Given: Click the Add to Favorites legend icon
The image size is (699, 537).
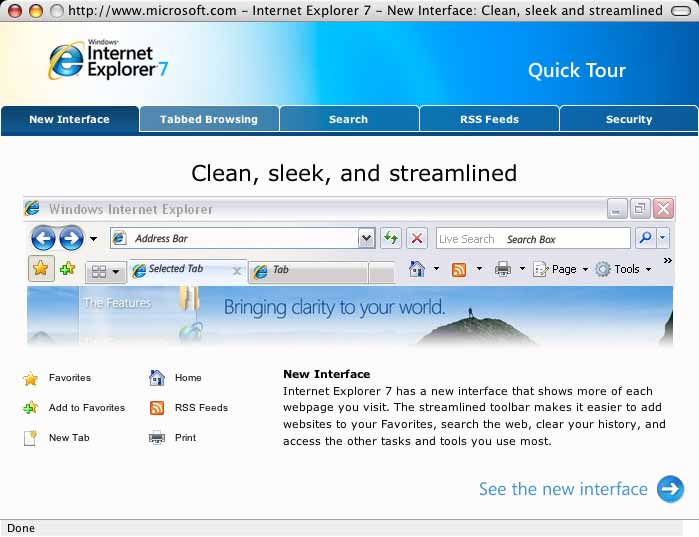Looking at the screenshot, I should pyautogui.click(x=31, y=408).
